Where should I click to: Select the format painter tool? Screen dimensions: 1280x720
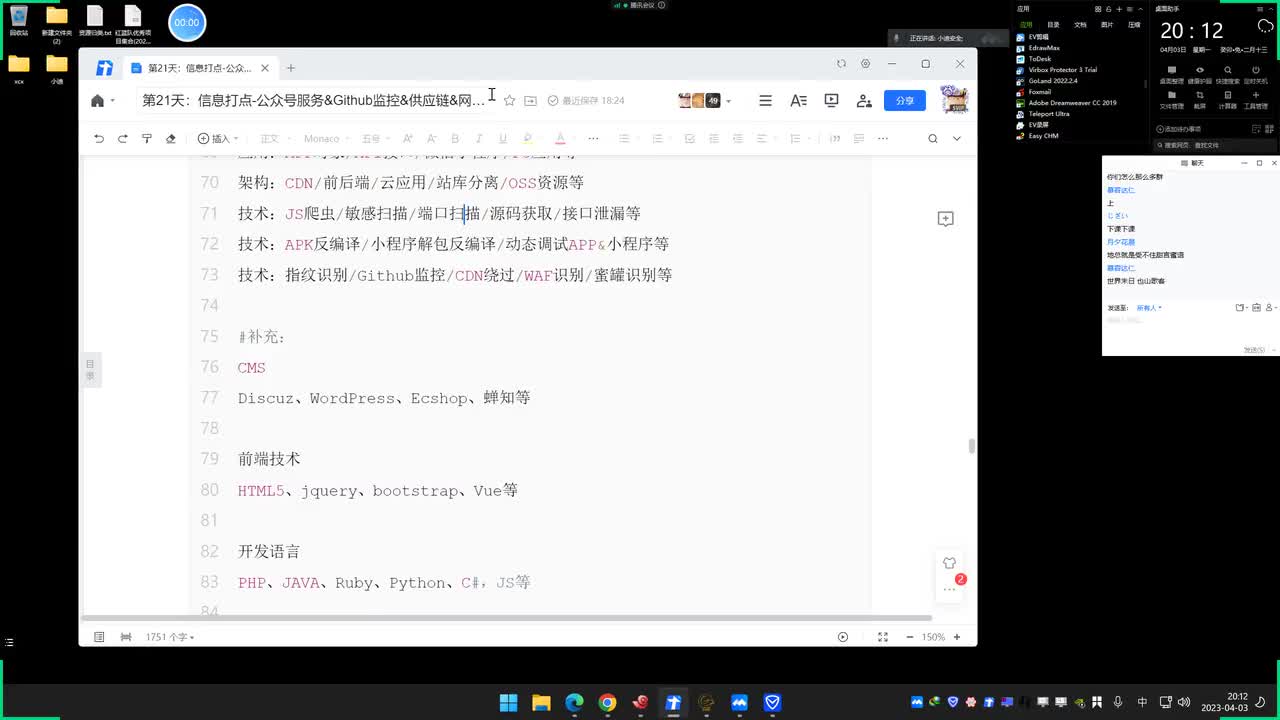[147, 139]
